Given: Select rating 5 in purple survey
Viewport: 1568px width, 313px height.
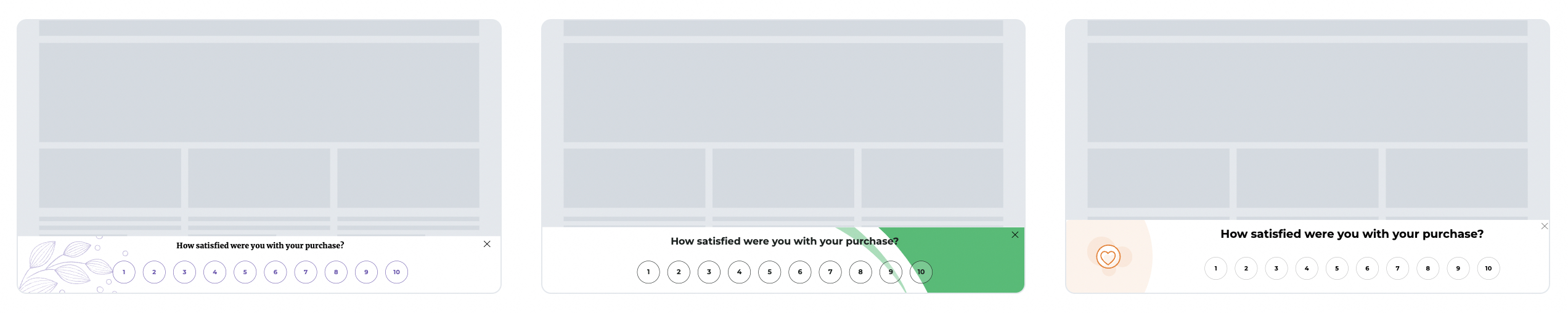Looking at the screenshot, I should pyautogui.click(x=245, y=272).
